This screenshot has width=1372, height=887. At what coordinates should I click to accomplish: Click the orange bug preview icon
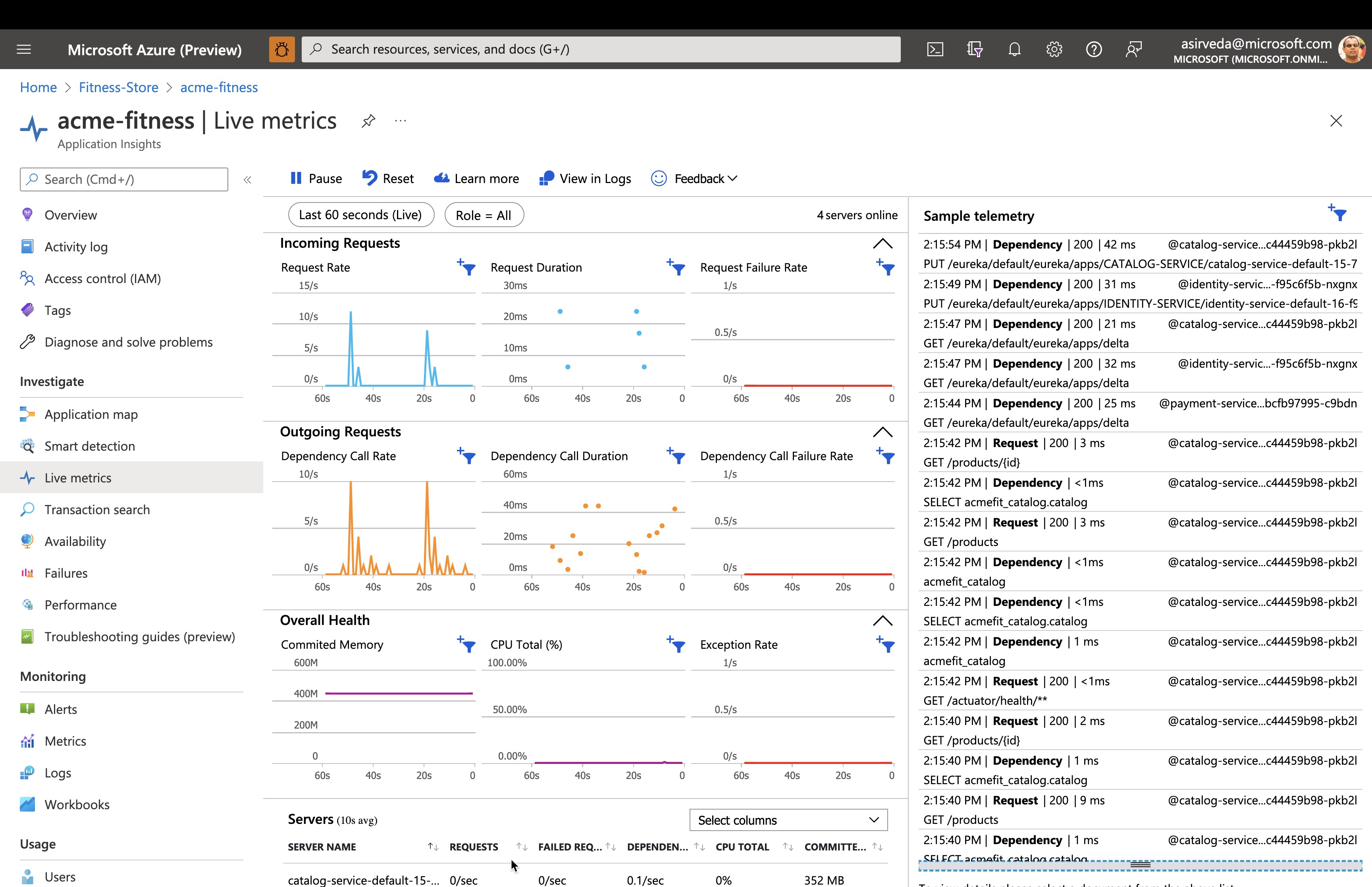click(281, 50)
